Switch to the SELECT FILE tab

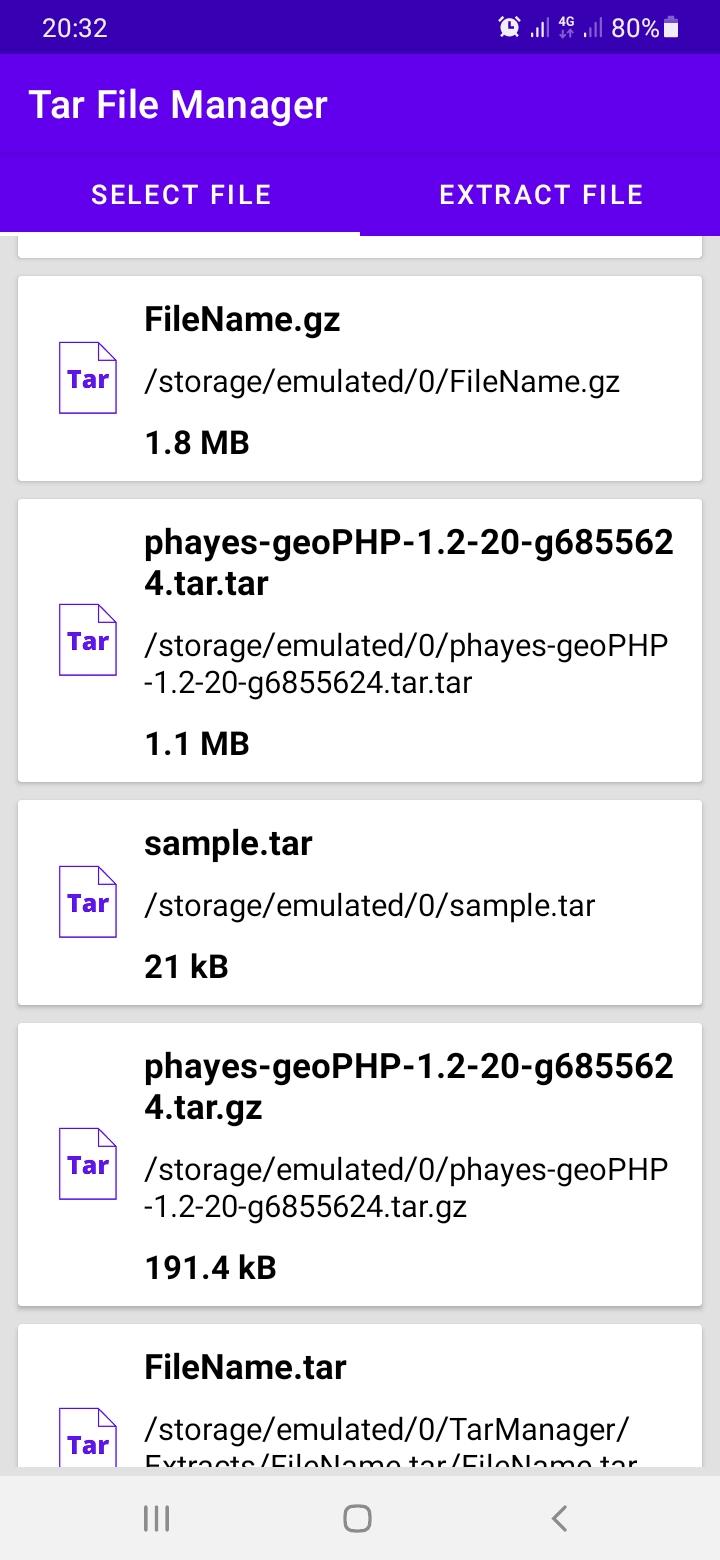point(181,194)
